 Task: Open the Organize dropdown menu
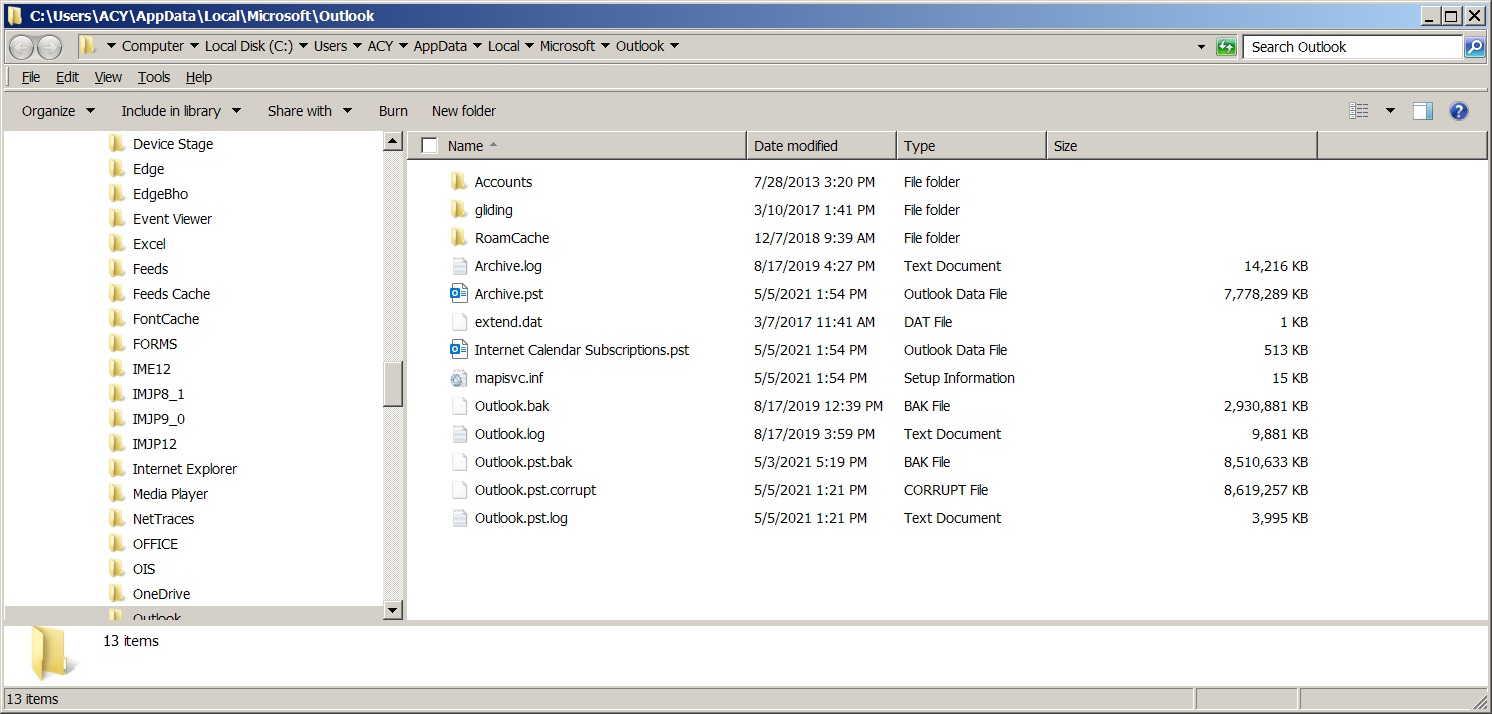click(59, 111)
